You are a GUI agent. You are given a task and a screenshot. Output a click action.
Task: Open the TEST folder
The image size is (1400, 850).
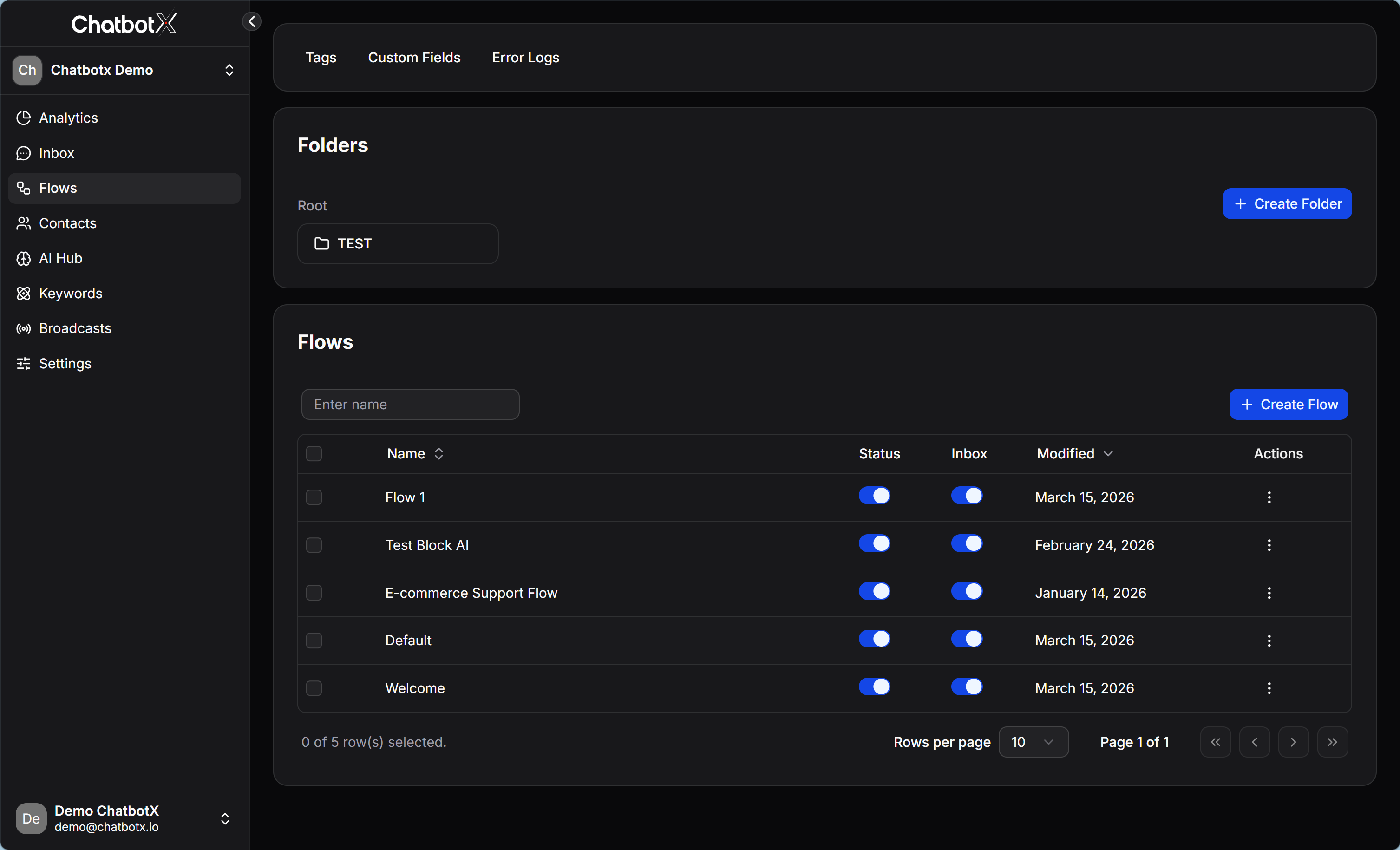pyautogui.click(x=398, y=244)
